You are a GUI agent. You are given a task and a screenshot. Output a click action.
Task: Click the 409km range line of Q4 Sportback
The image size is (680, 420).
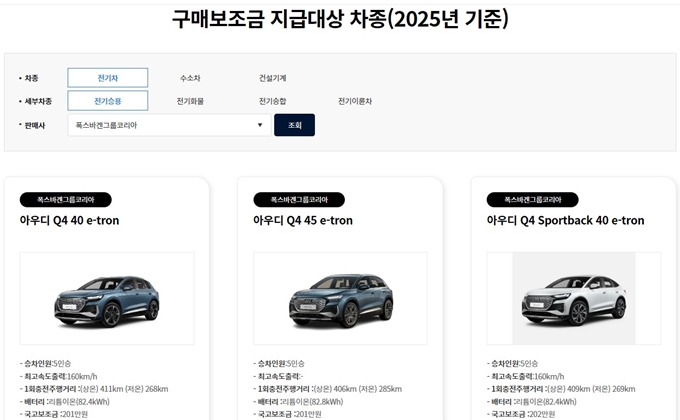tap(561, 389)
